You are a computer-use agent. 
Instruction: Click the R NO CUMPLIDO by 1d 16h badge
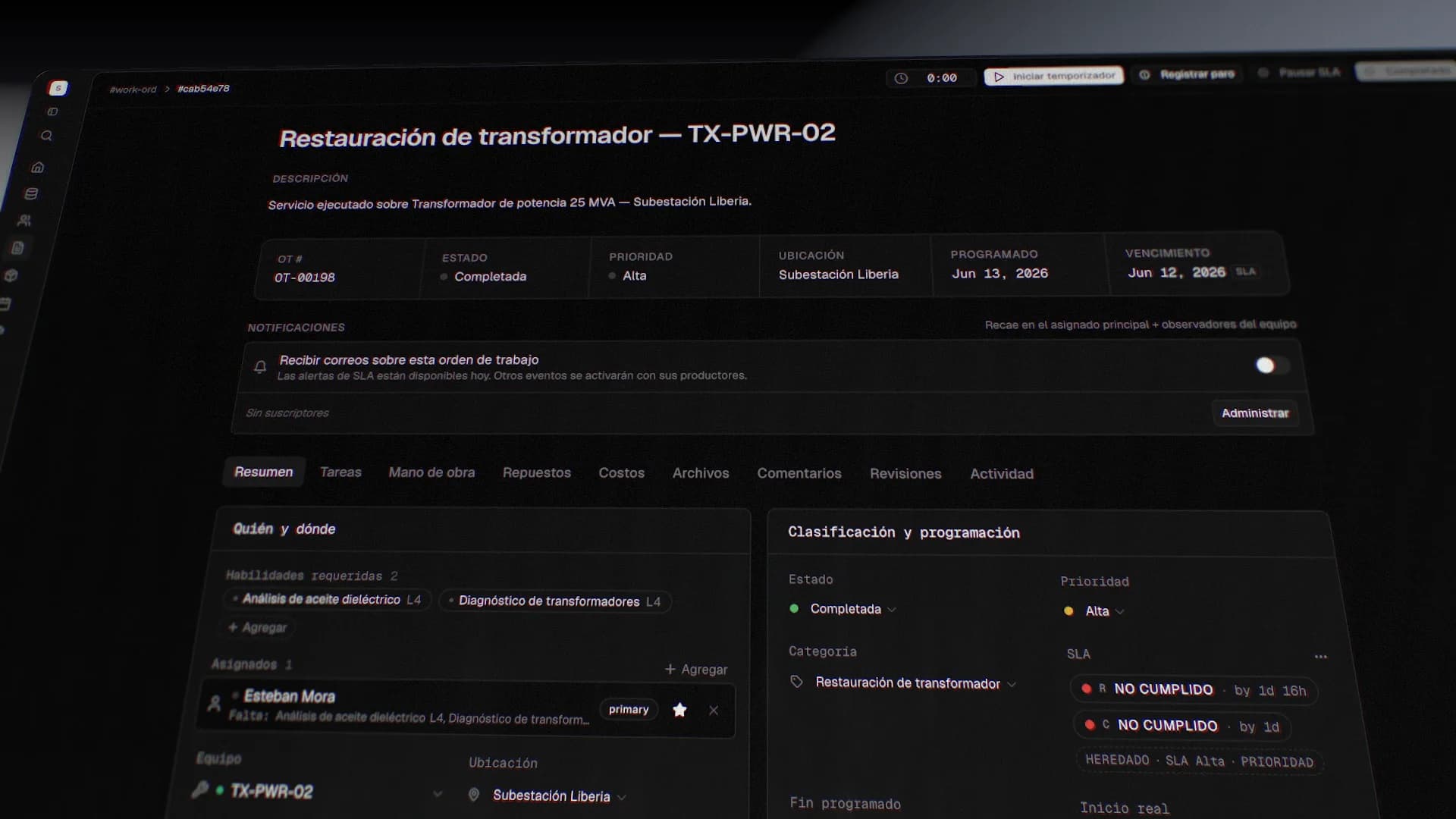(1194, 690)
